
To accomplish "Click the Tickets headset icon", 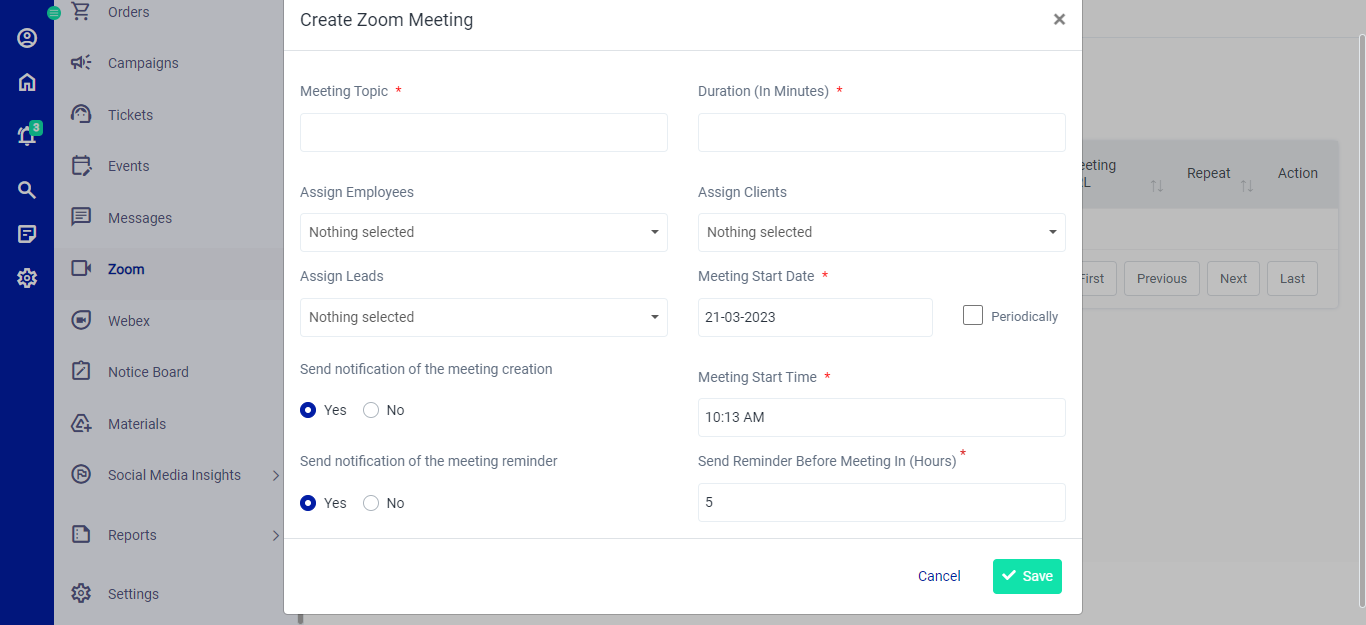I will pos(82,115).
